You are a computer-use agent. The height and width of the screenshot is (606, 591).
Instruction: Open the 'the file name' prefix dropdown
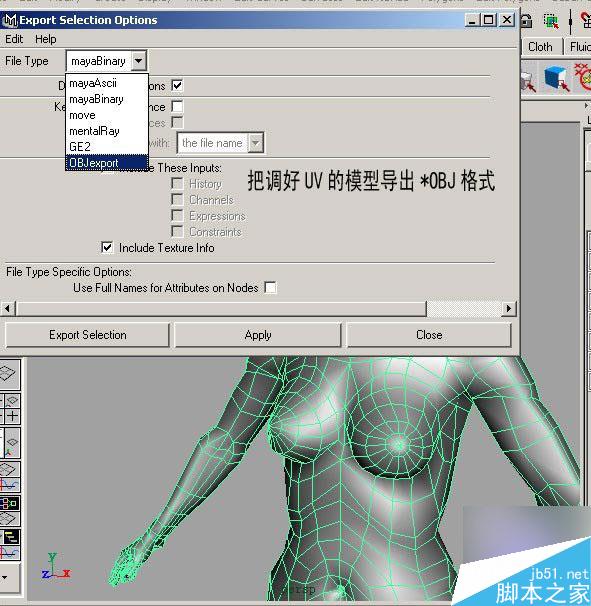click(x=255, y=143)
